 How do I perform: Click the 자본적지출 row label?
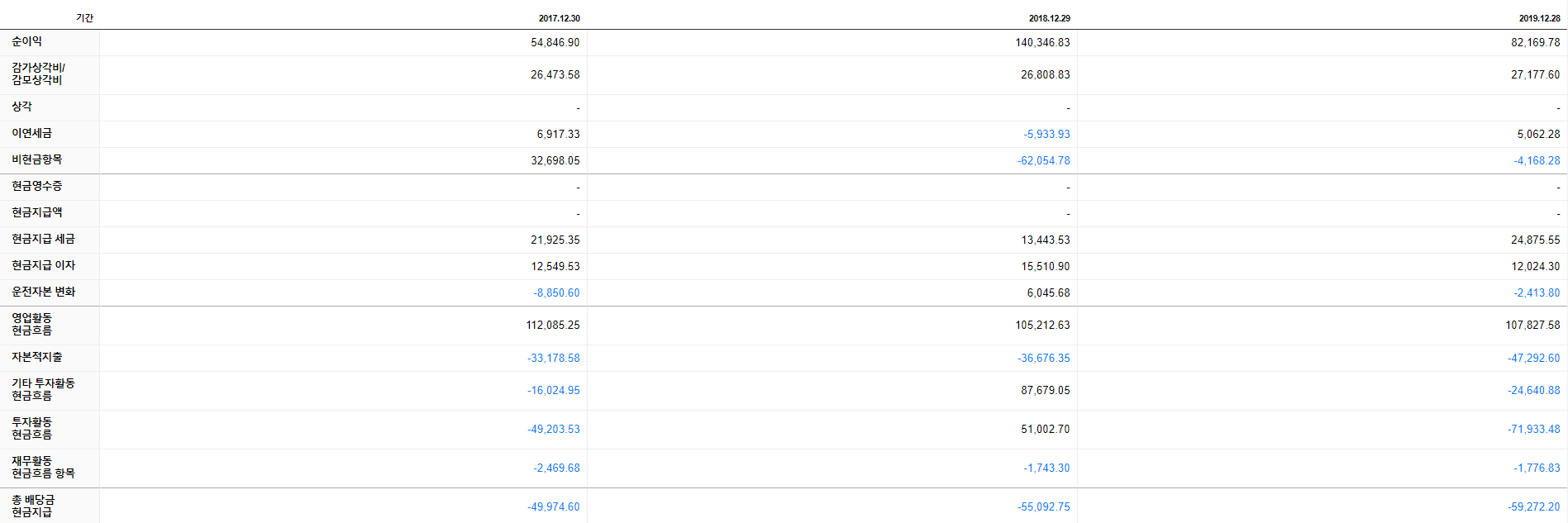point(36,357)
